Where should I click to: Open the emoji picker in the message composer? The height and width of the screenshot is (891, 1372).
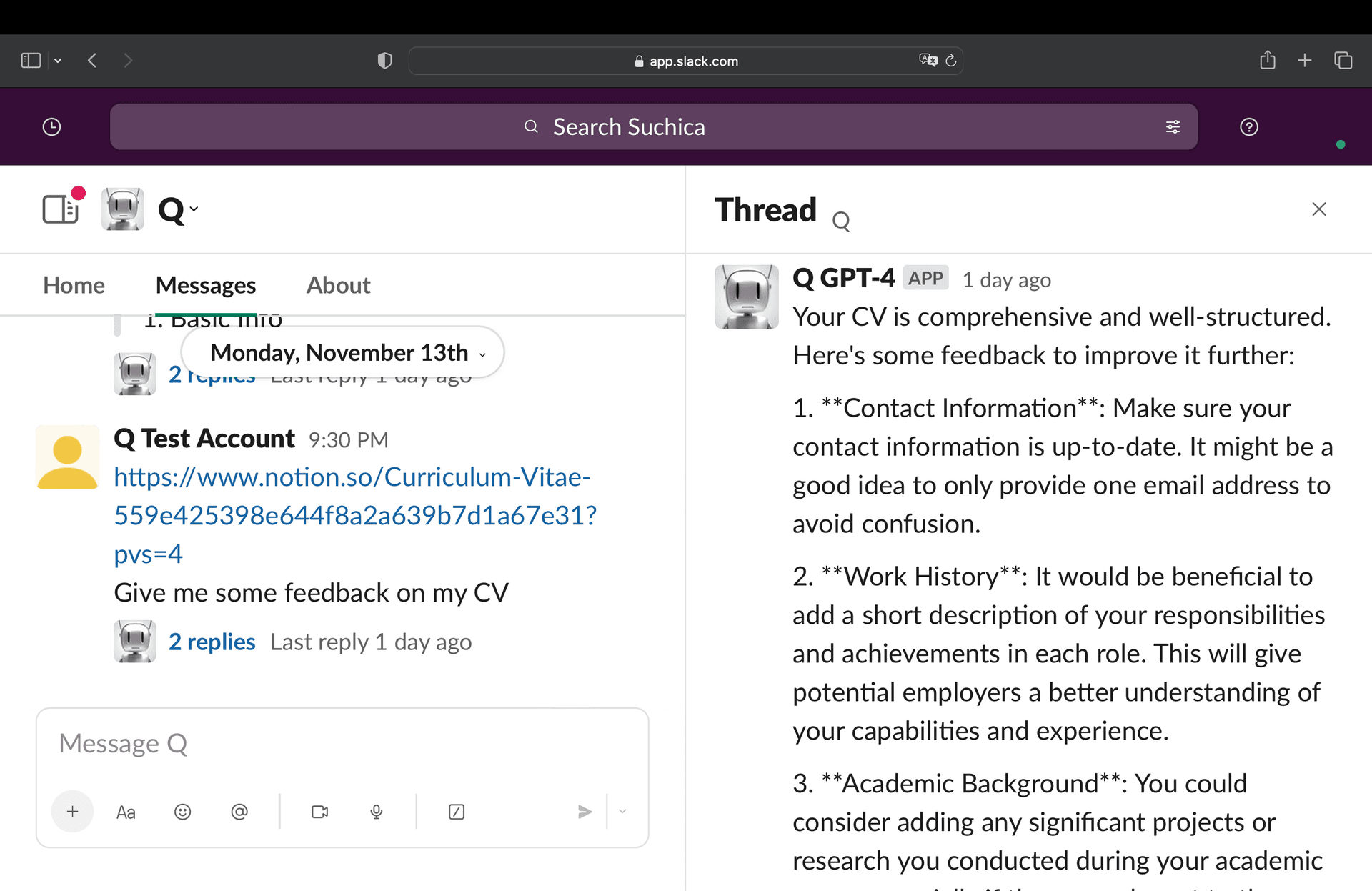[x=182, y=811]
